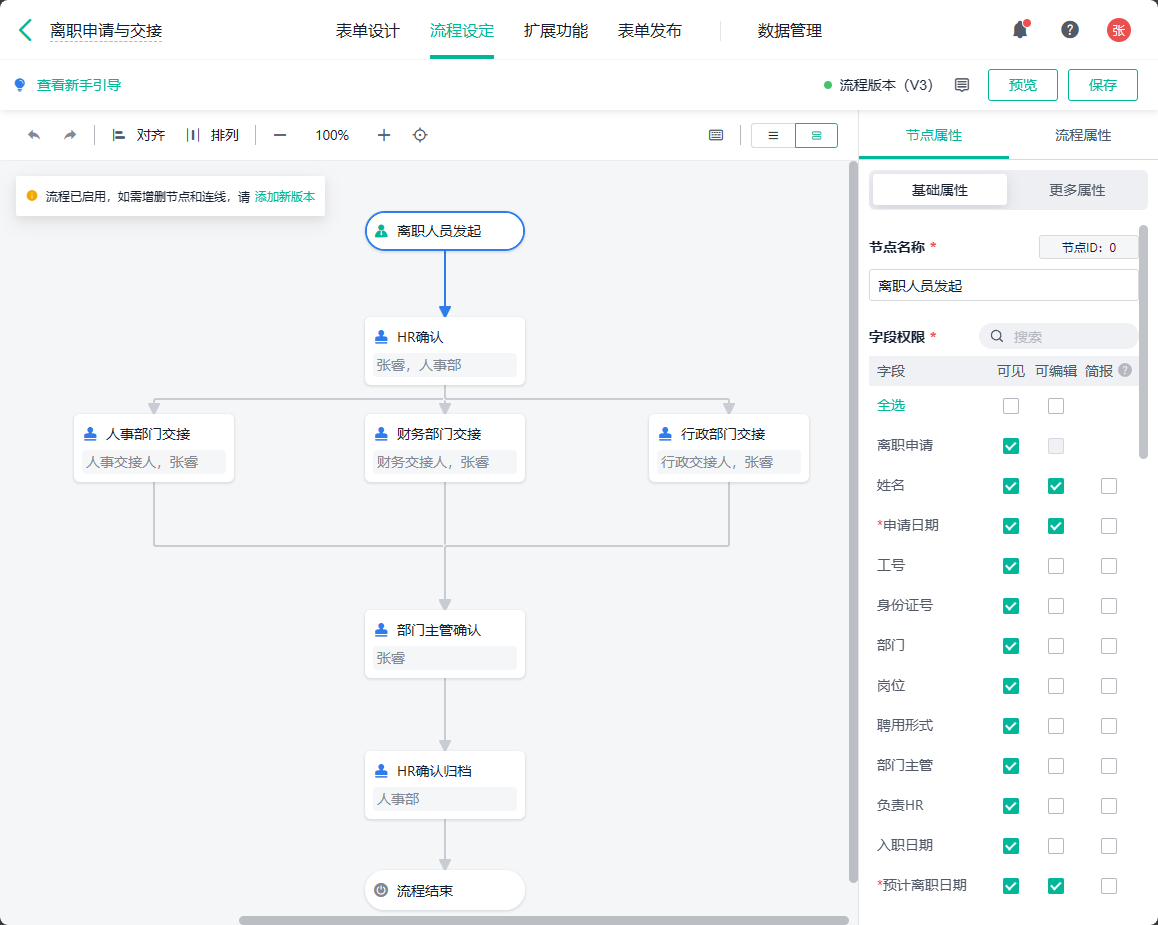Recenter the canvas with the target icon
Image resolution: width=1158 pixels, height=925 pixels.
tap(419, 135)
